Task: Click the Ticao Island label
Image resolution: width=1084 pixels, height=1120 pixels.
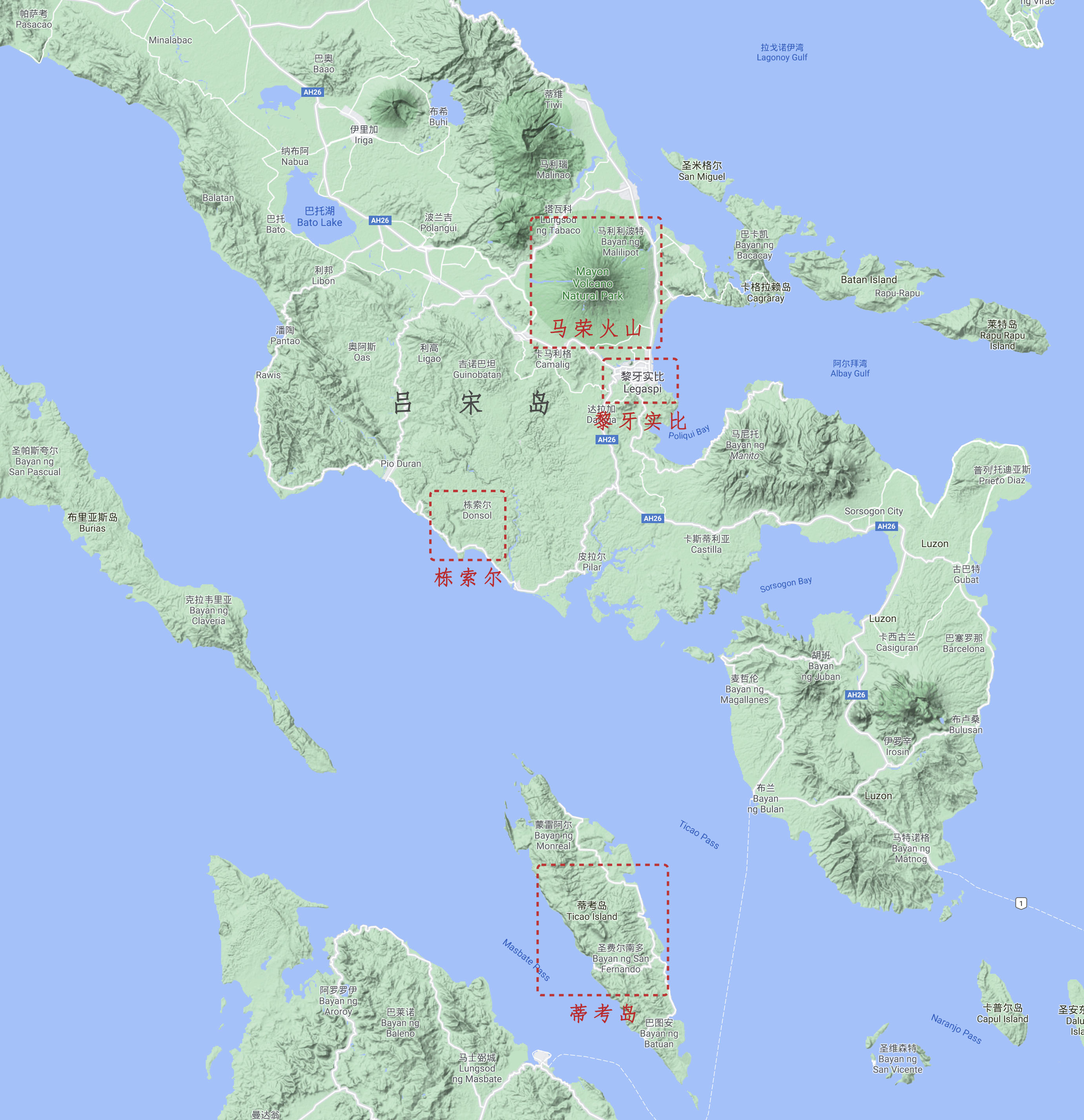Action: coord(592,911)
